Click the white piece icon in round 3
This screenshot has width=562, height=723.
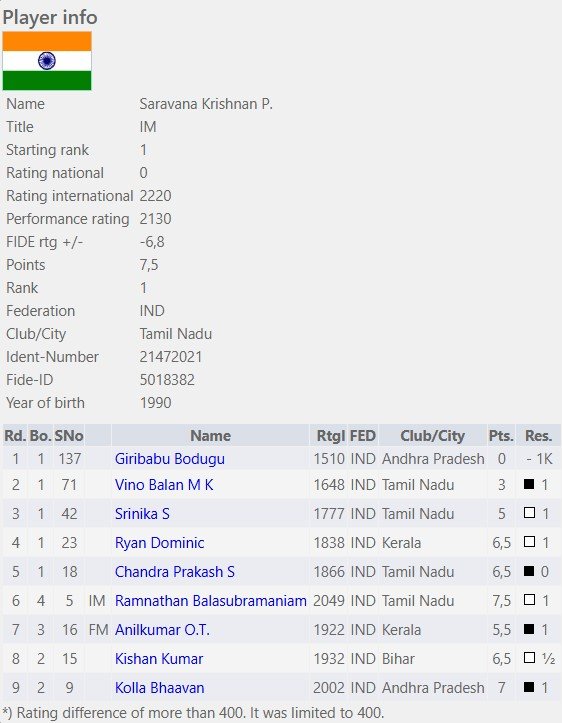click(x=529, y=513)
